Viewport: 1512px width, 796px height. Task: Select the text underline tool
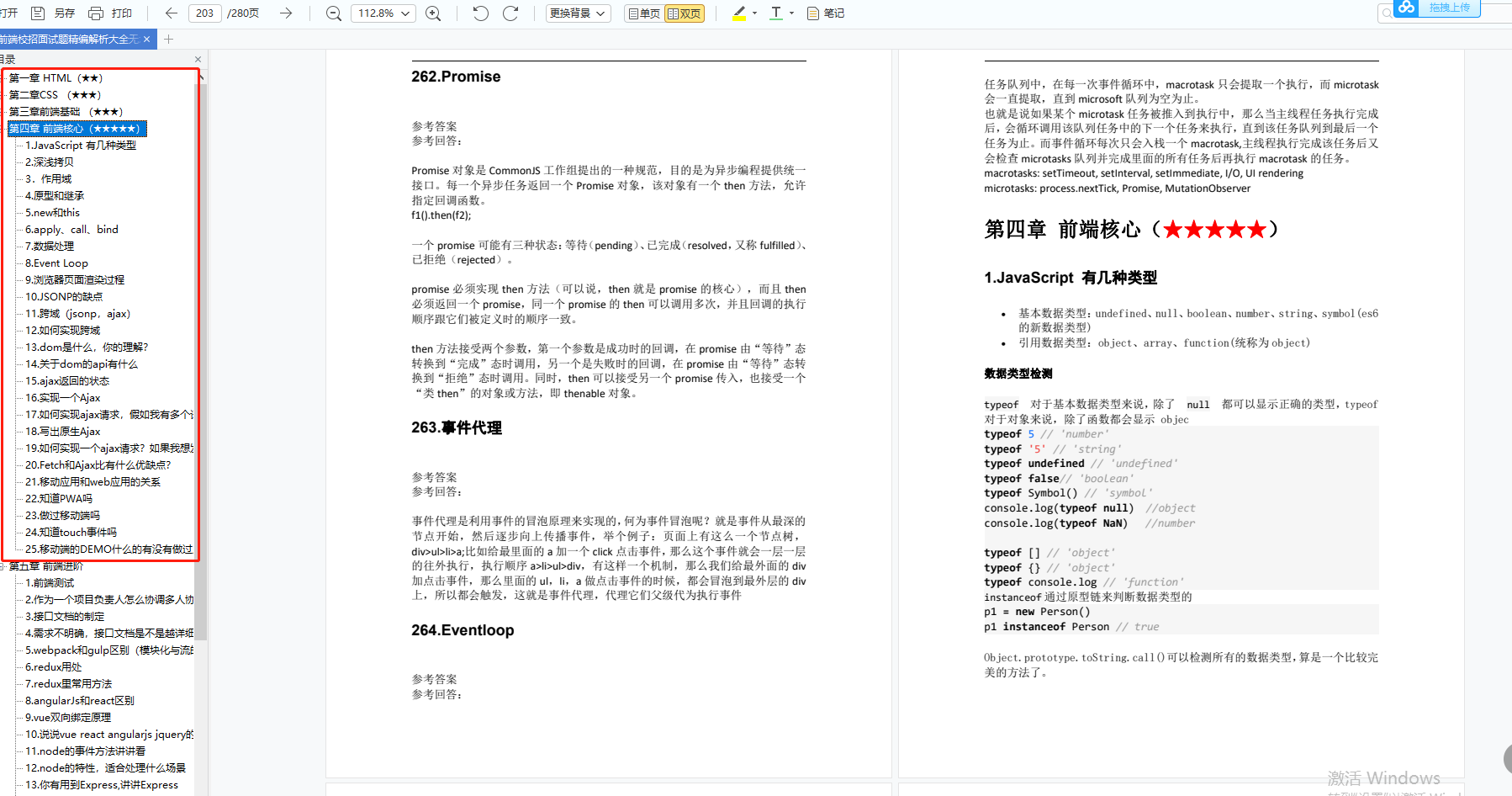click(x=775, y=13)
